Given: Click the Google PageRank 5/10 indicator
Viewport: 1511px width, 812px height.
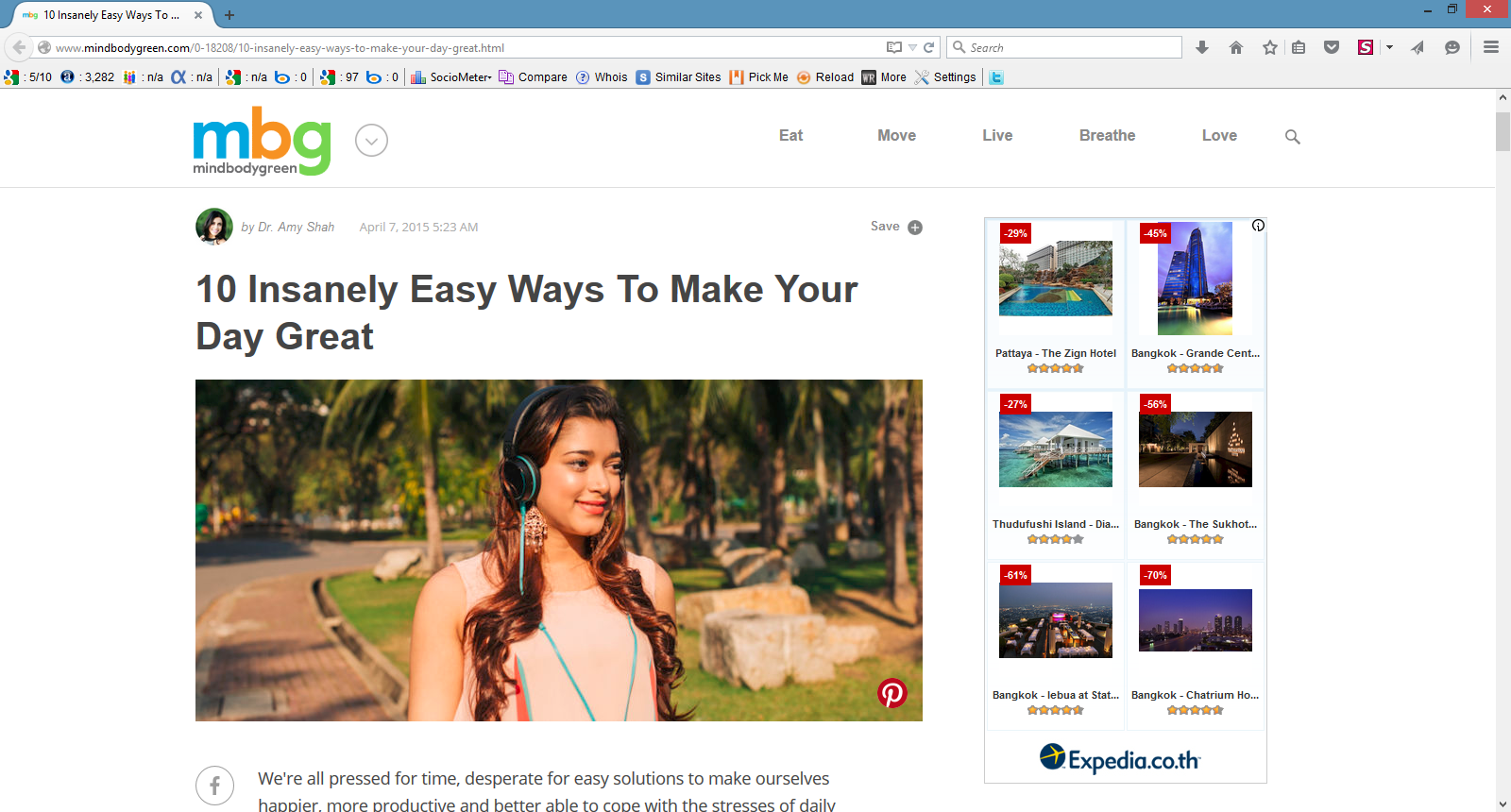Looking at the screenshot, I should click(x=28, y=77).
